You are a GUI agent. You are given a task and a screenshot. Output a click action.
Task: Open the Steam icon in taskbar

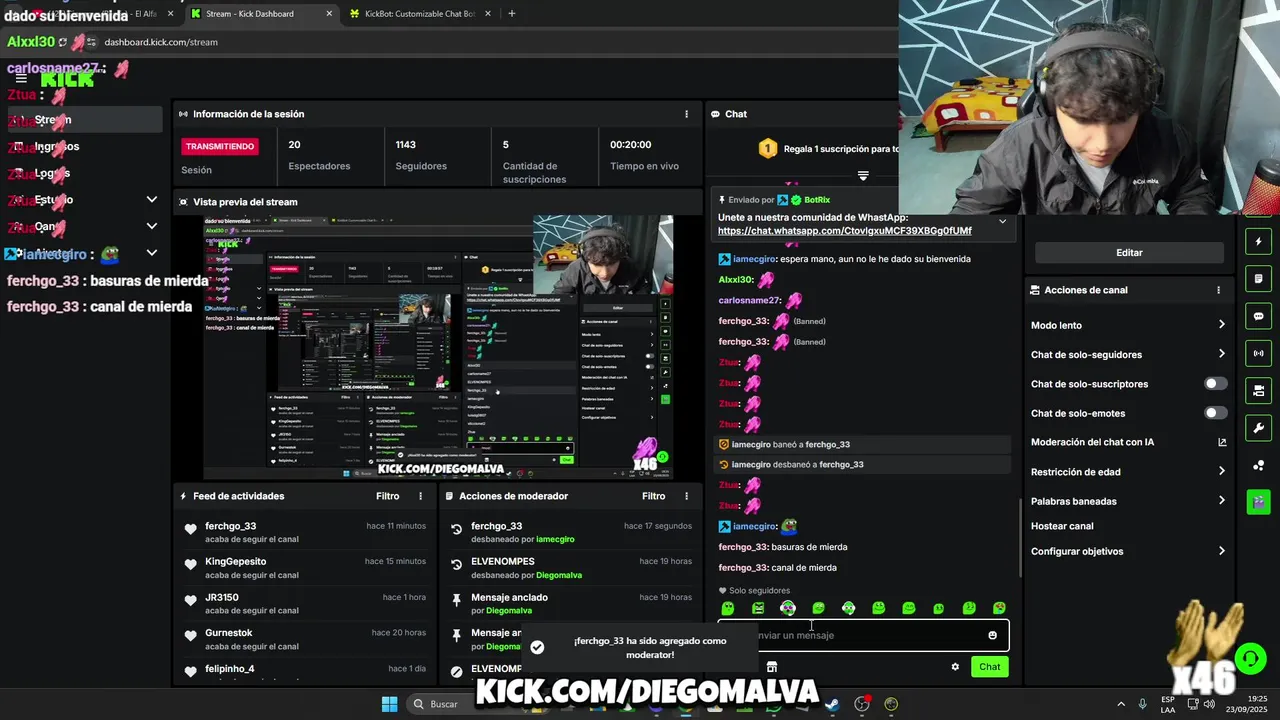point(831,704)
